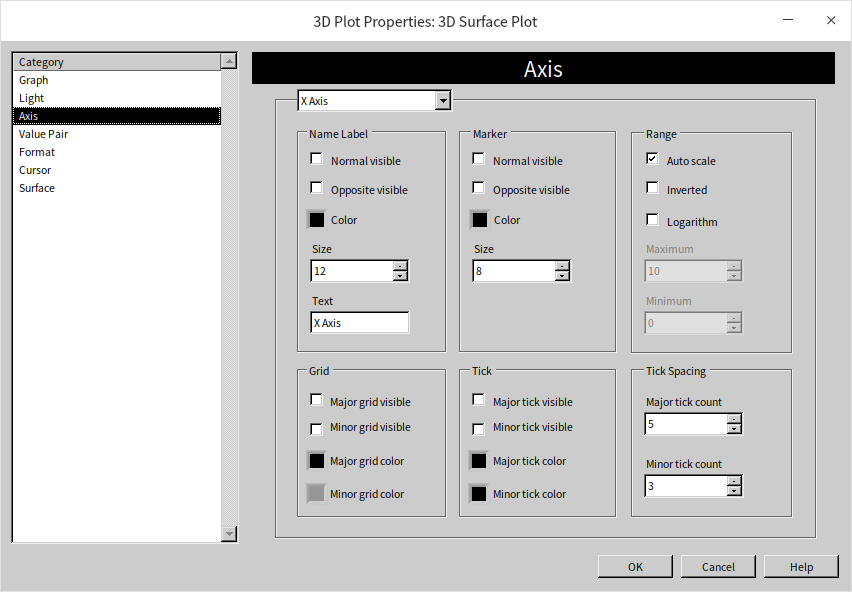The height and width of the screenshot is (592, 852).
Task: Change the Minor grid color swatch
Action: [317, 493]
